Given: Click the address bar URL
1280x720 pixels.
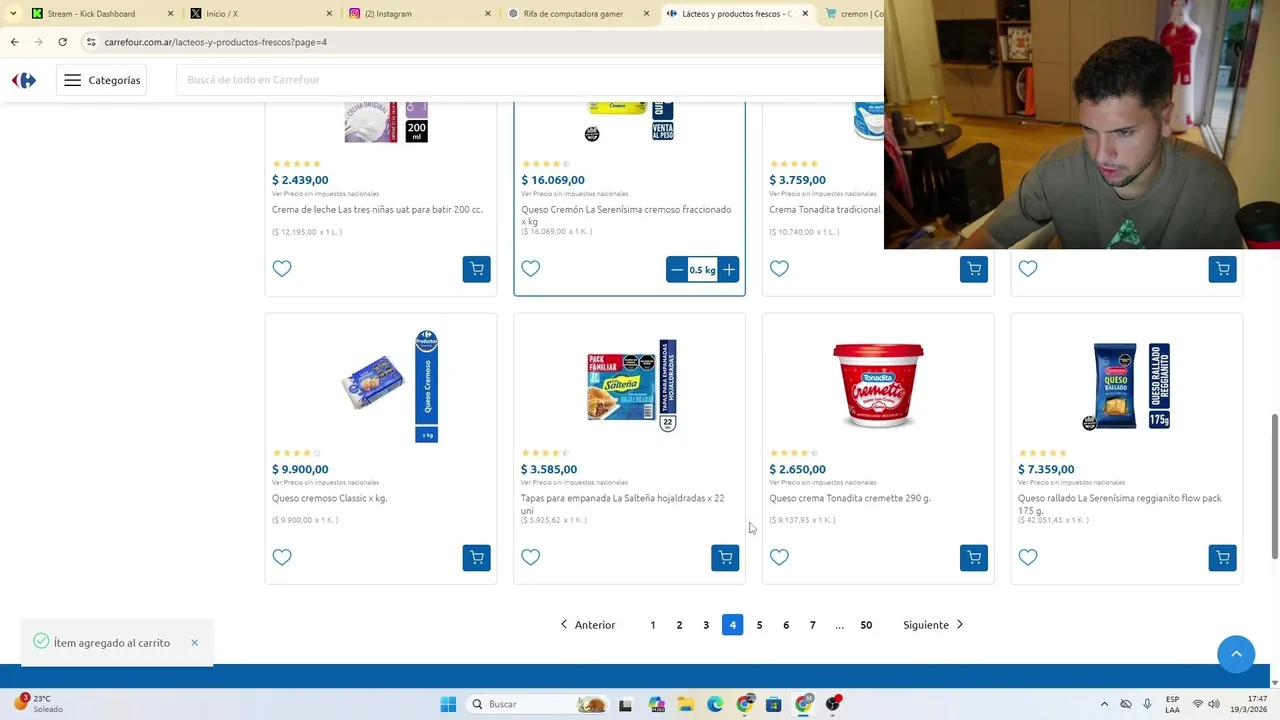Looking at the screenshot, I should [215, 42].
